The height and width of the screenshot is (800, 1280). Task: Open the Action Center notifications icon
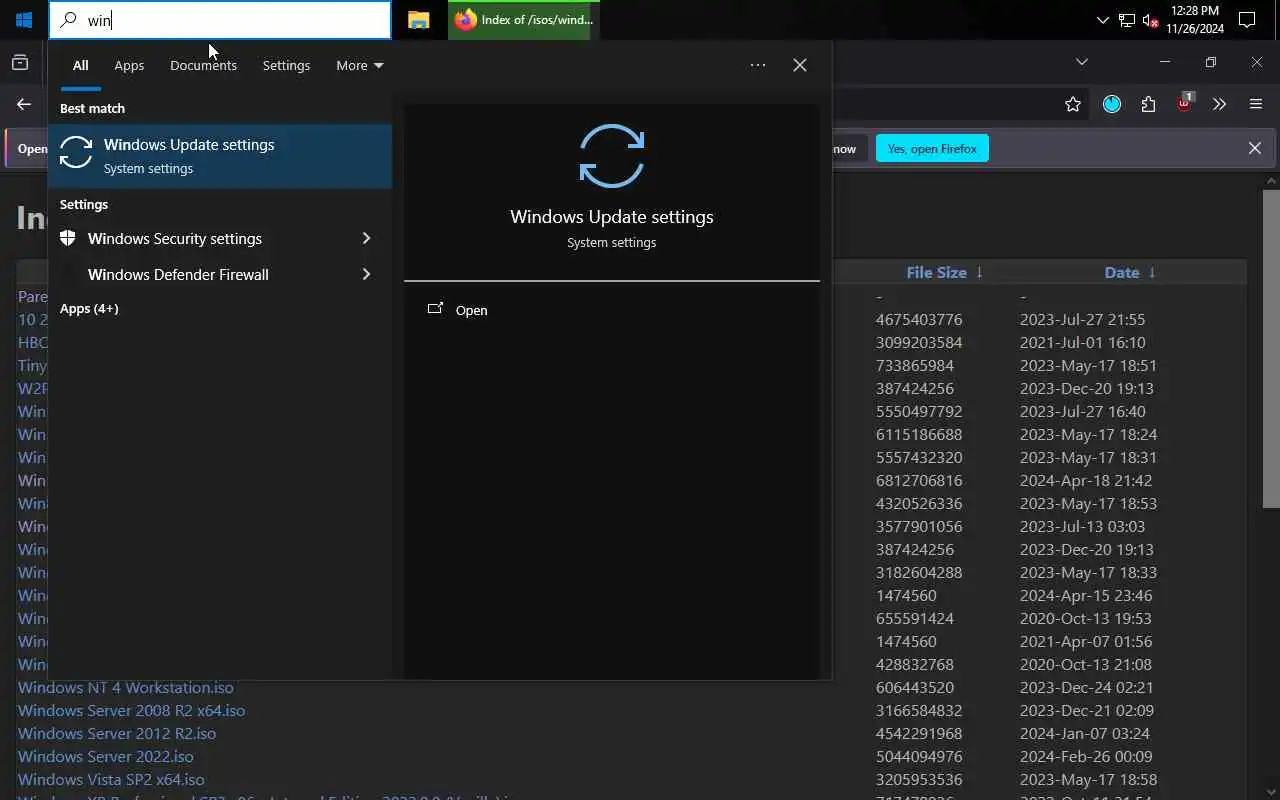[x=1247, y=20]
